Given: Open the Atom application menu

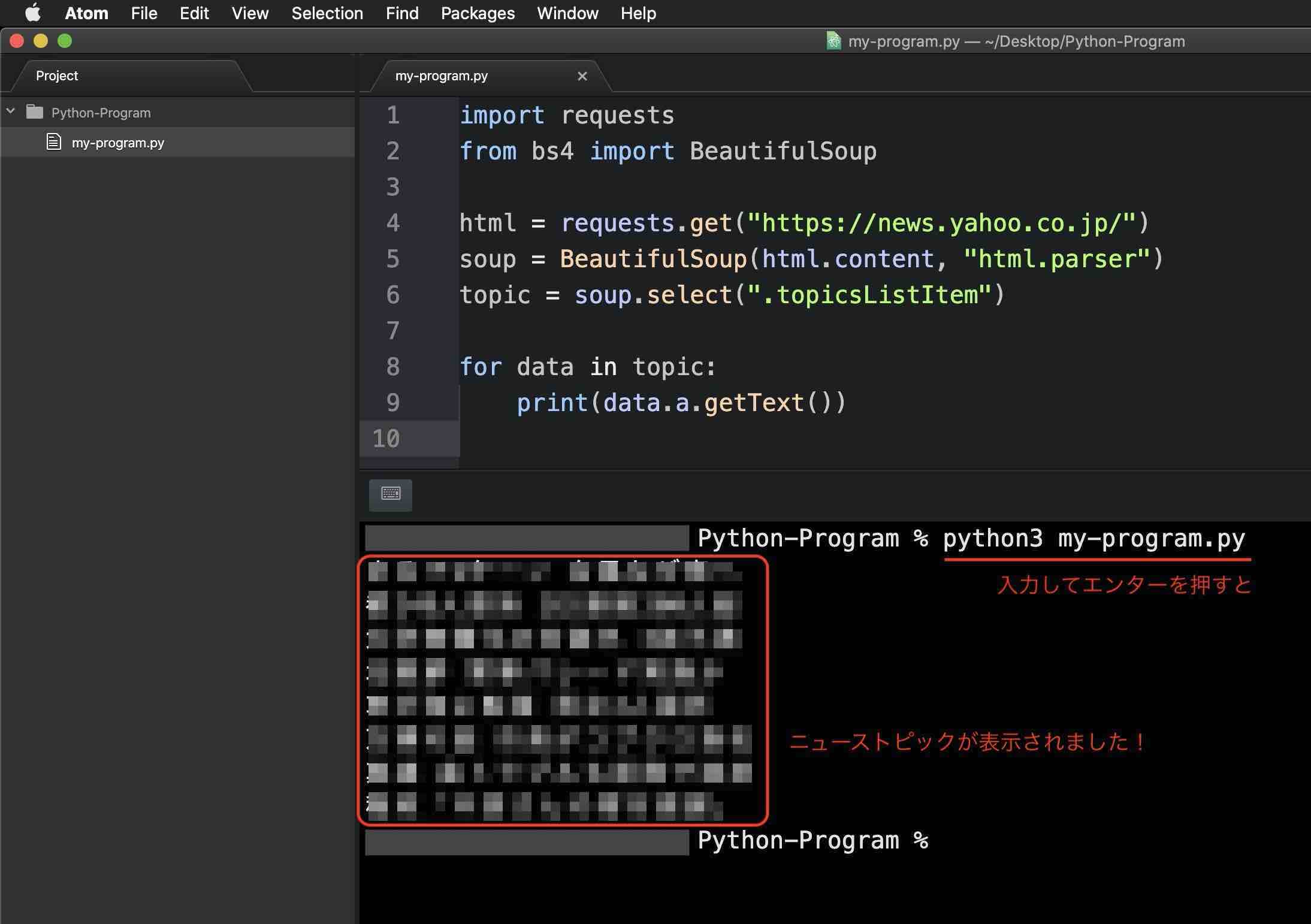Looking at the screenshot, I should tap(86, 13).
